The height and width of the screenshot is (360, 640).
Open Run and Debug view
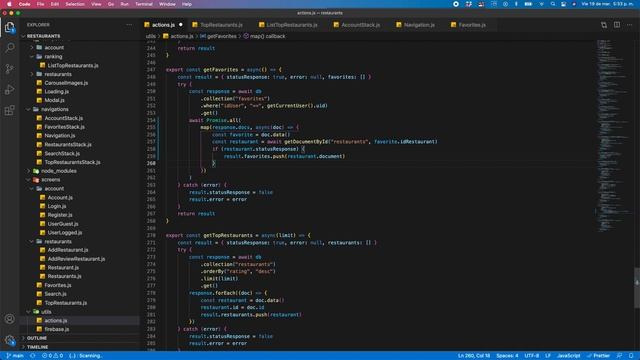click(x=9, y=89)
